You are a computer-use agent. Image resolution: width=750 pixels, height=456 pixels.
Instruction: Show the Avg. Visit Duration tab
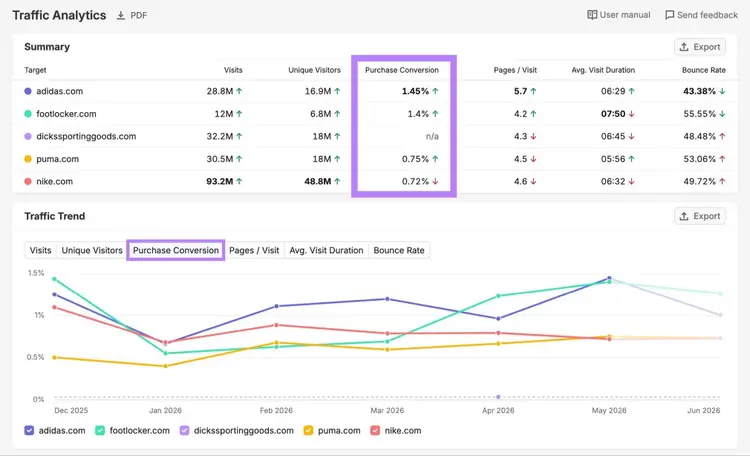tap(326, 250)
